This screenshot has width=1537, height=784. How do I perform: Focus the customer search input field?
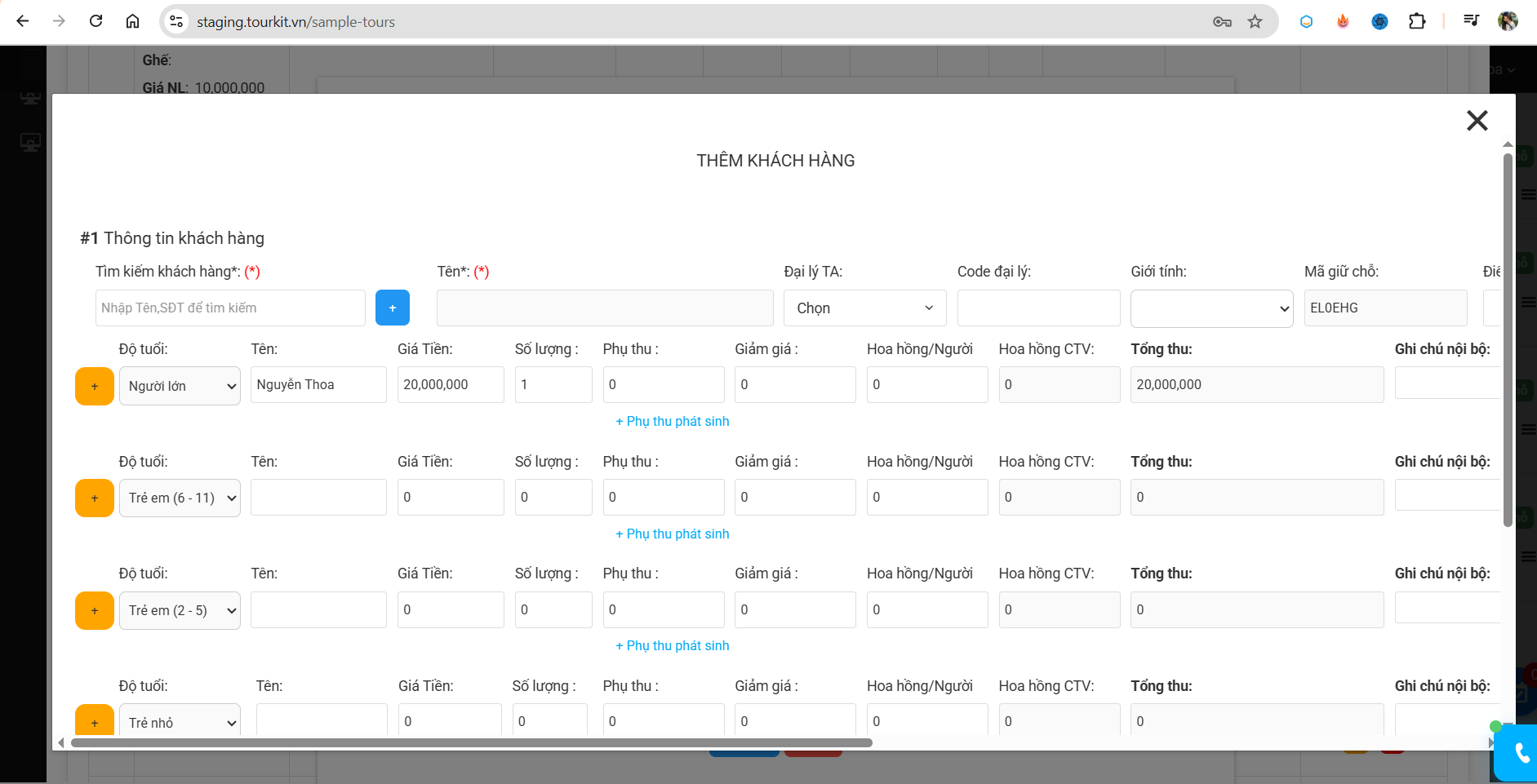[230, 308]
